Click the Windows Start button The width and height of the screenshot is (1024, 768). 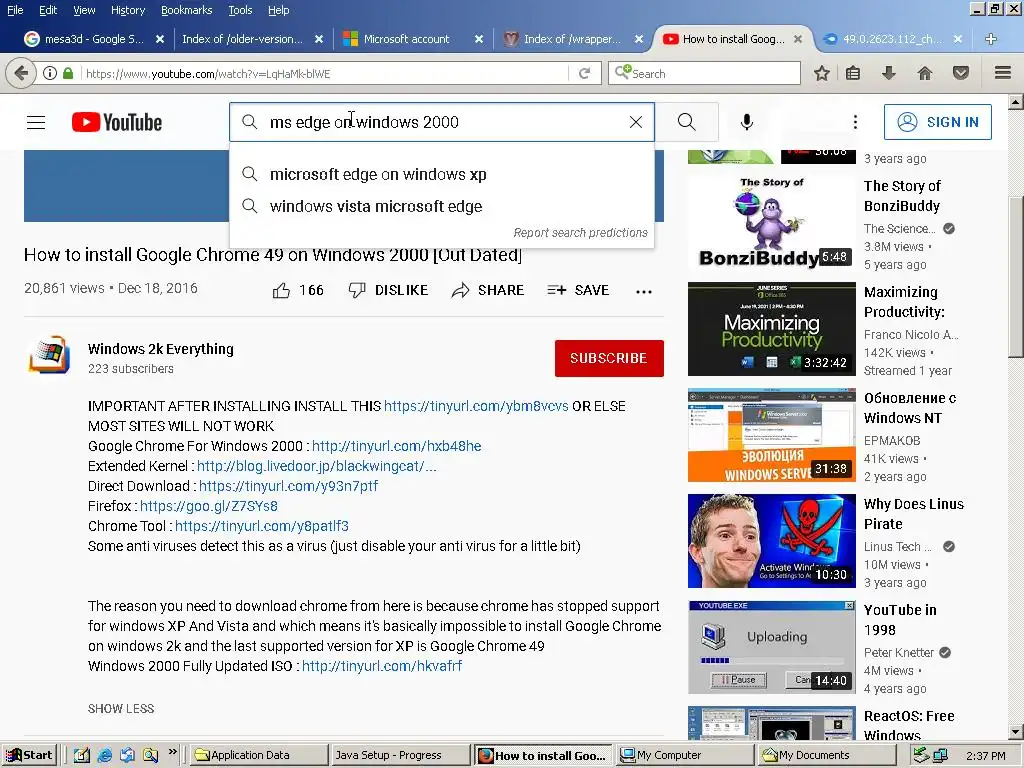pos(30,755)
